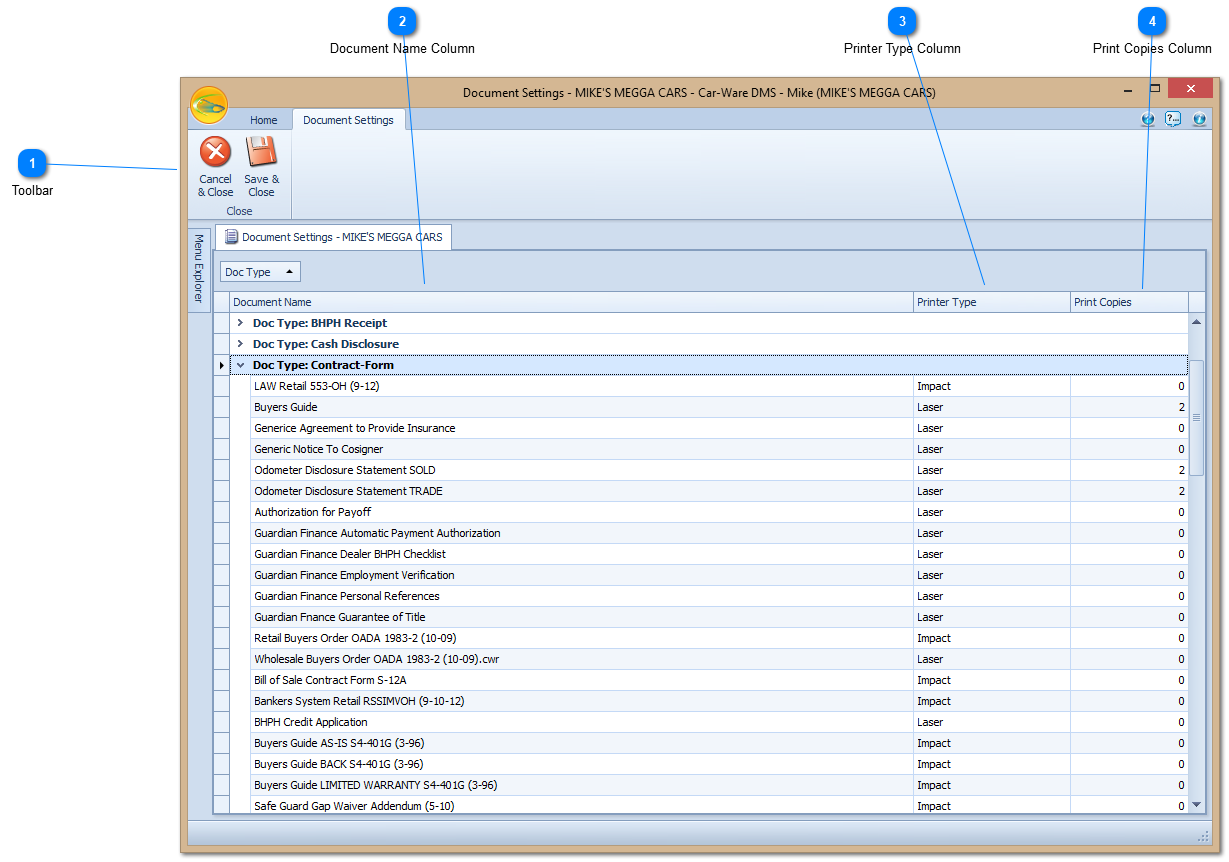Click Print Copies cell for Buyers Guide row
The image size is (1229, 862).
pos(1129,407)
